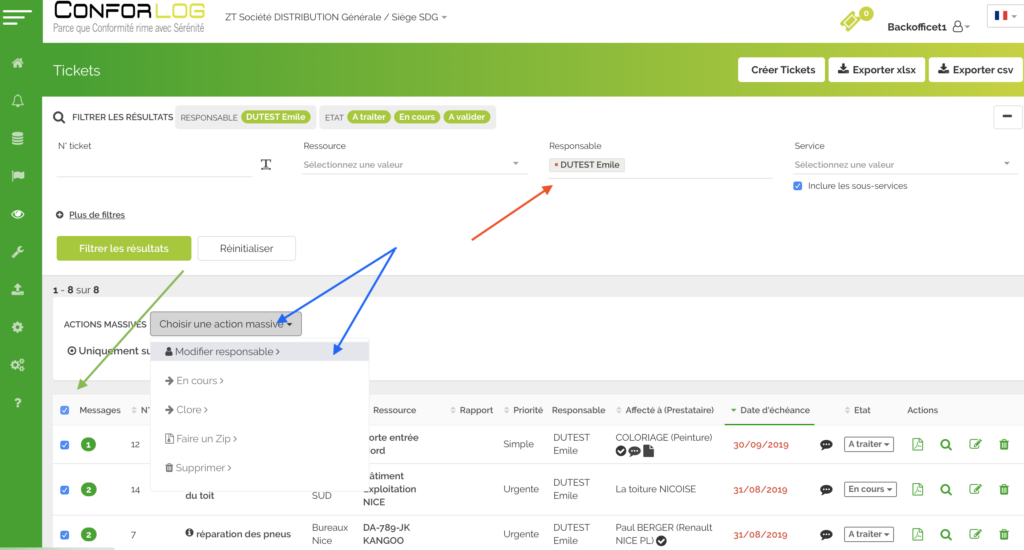Open the wrench tools icon in sidebar
Viewport: 1024px width, 550px height.
(x=18, y=252)
